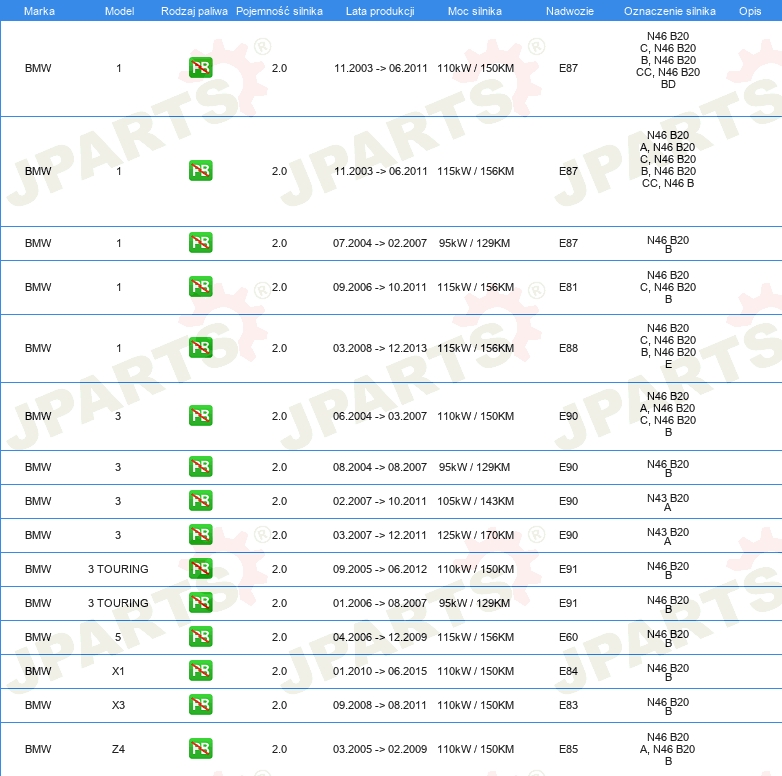This screenshot has width=782, height=776.
Task: Click the 125kW / 170KM power cell
Action: pos(475,535)
